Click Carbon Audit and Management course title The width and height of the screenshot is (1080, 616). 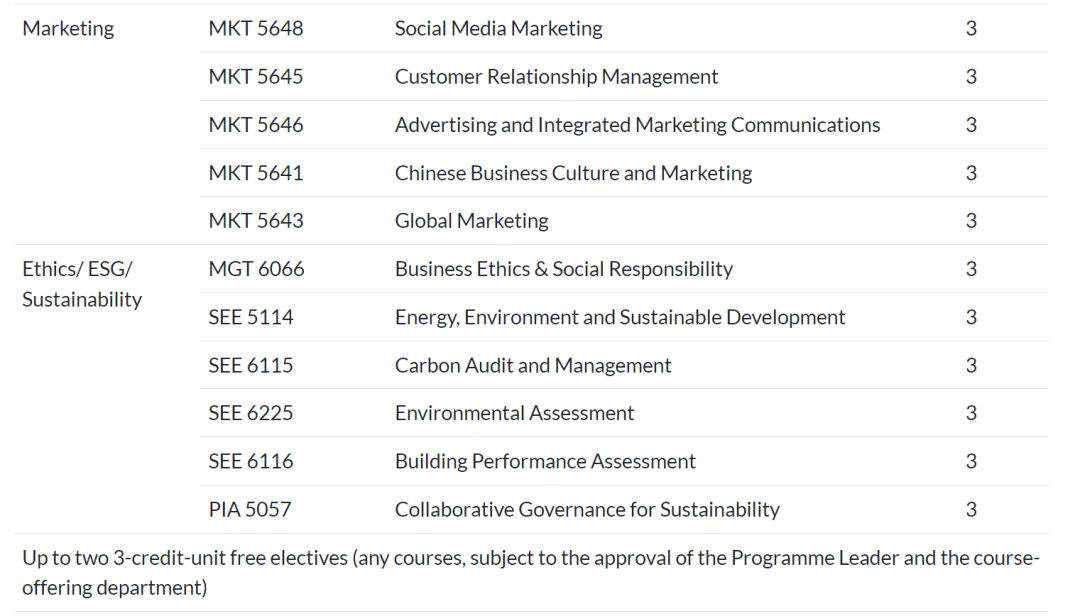[x=533, y=365]
